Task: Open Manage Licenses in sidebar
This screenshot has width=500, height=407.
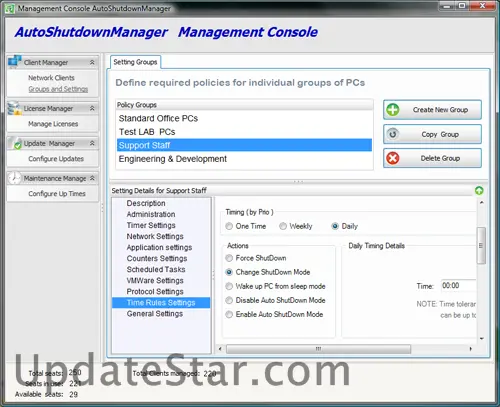Action: coord(53,124)
